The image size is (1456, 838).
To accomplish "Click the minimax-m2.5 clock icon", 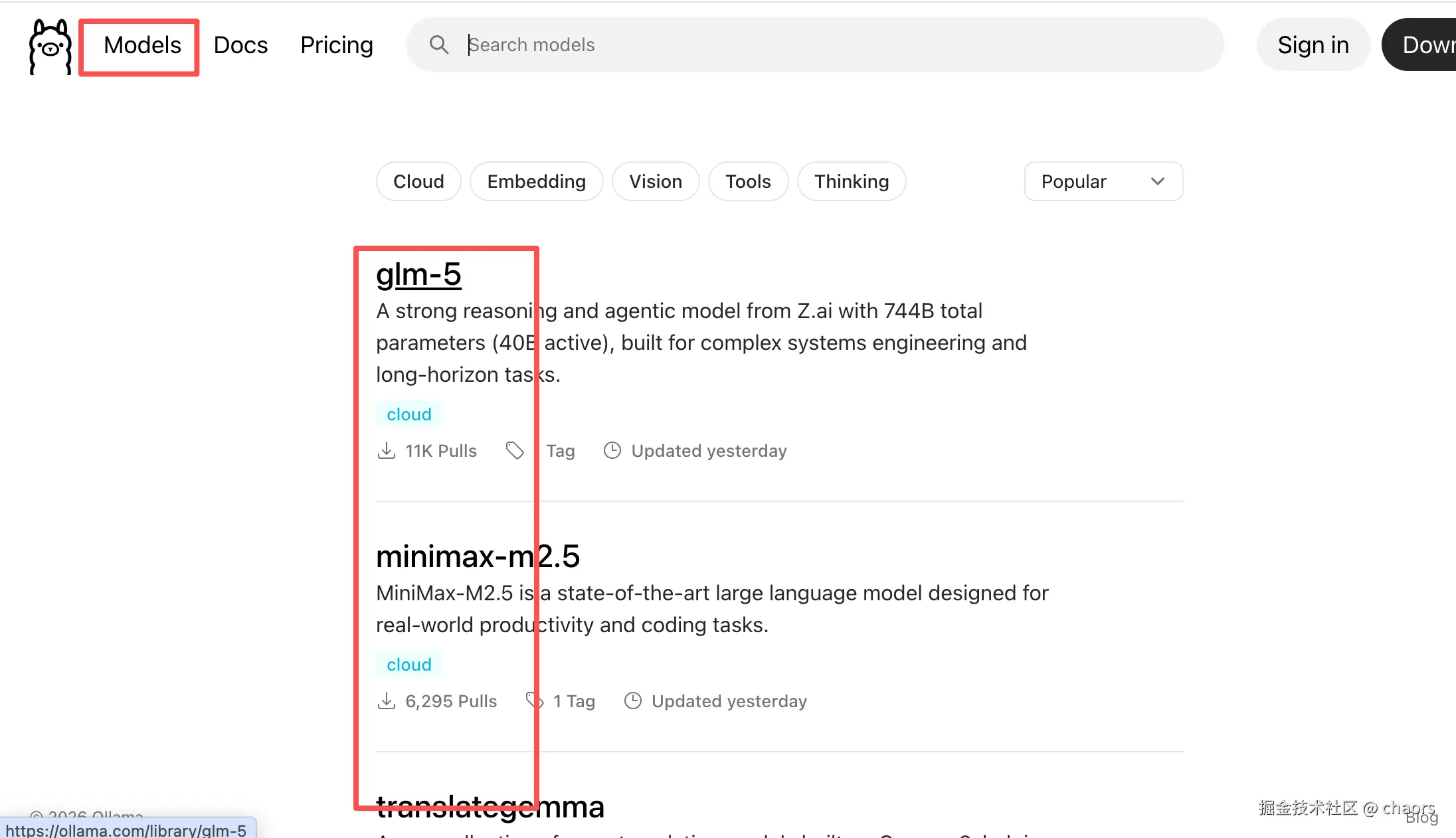I will pos(632,701).
